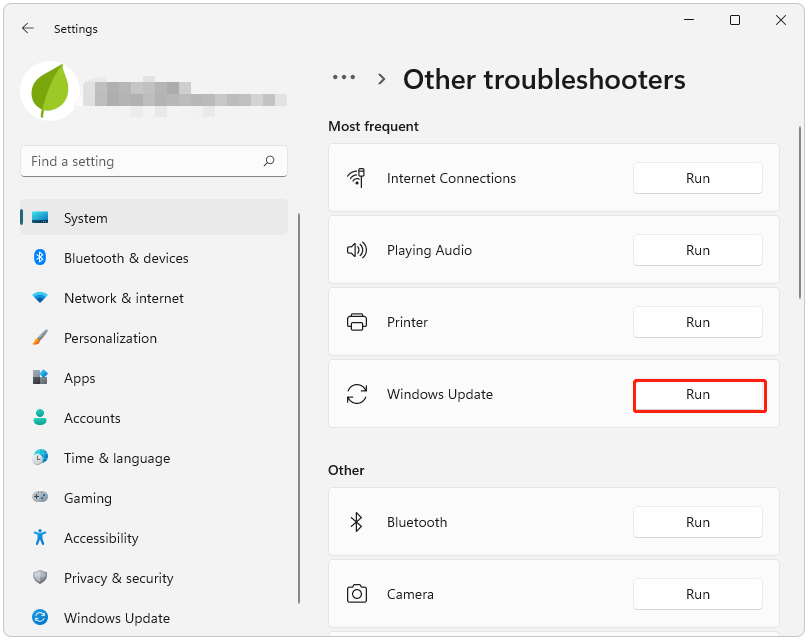Image resolution: width=808 pixels, height=640 pixels.
Task: Click the search magnifier icon
Action: pos(269,161)
